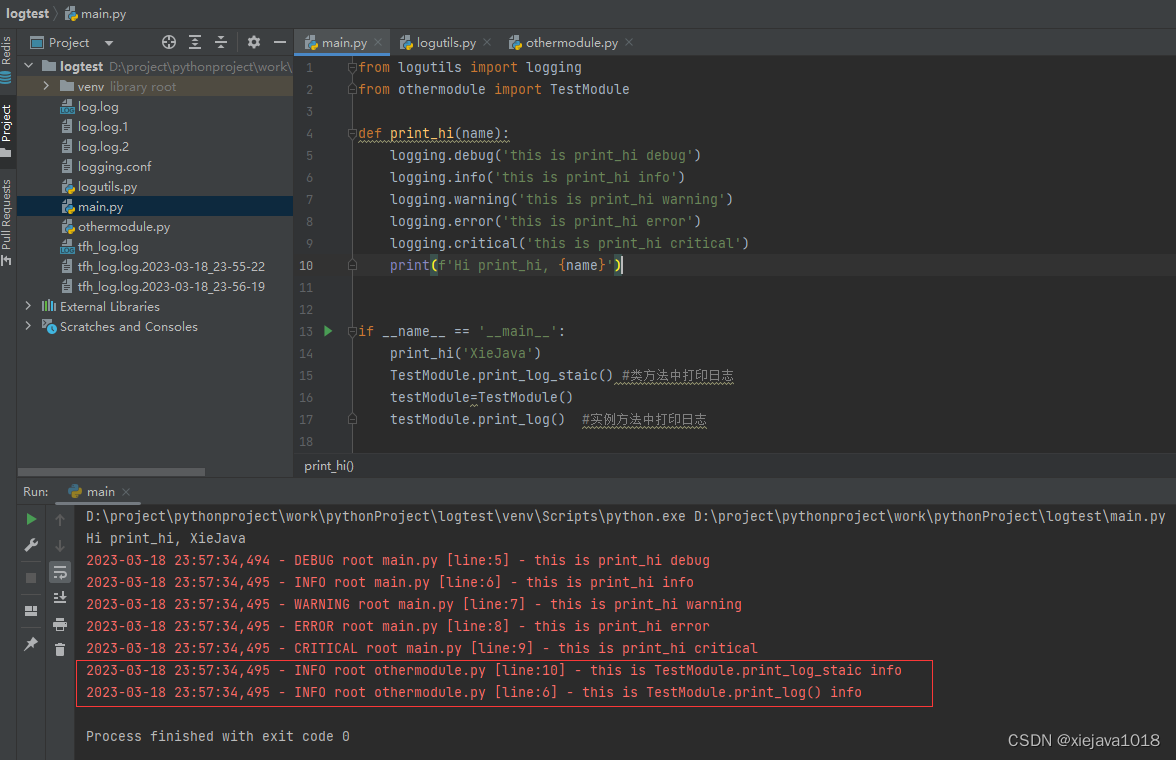This screenshot has height=760, width=1176.
Task: Click 'Process finished with exit code 0' text
Action: point(218,736)
